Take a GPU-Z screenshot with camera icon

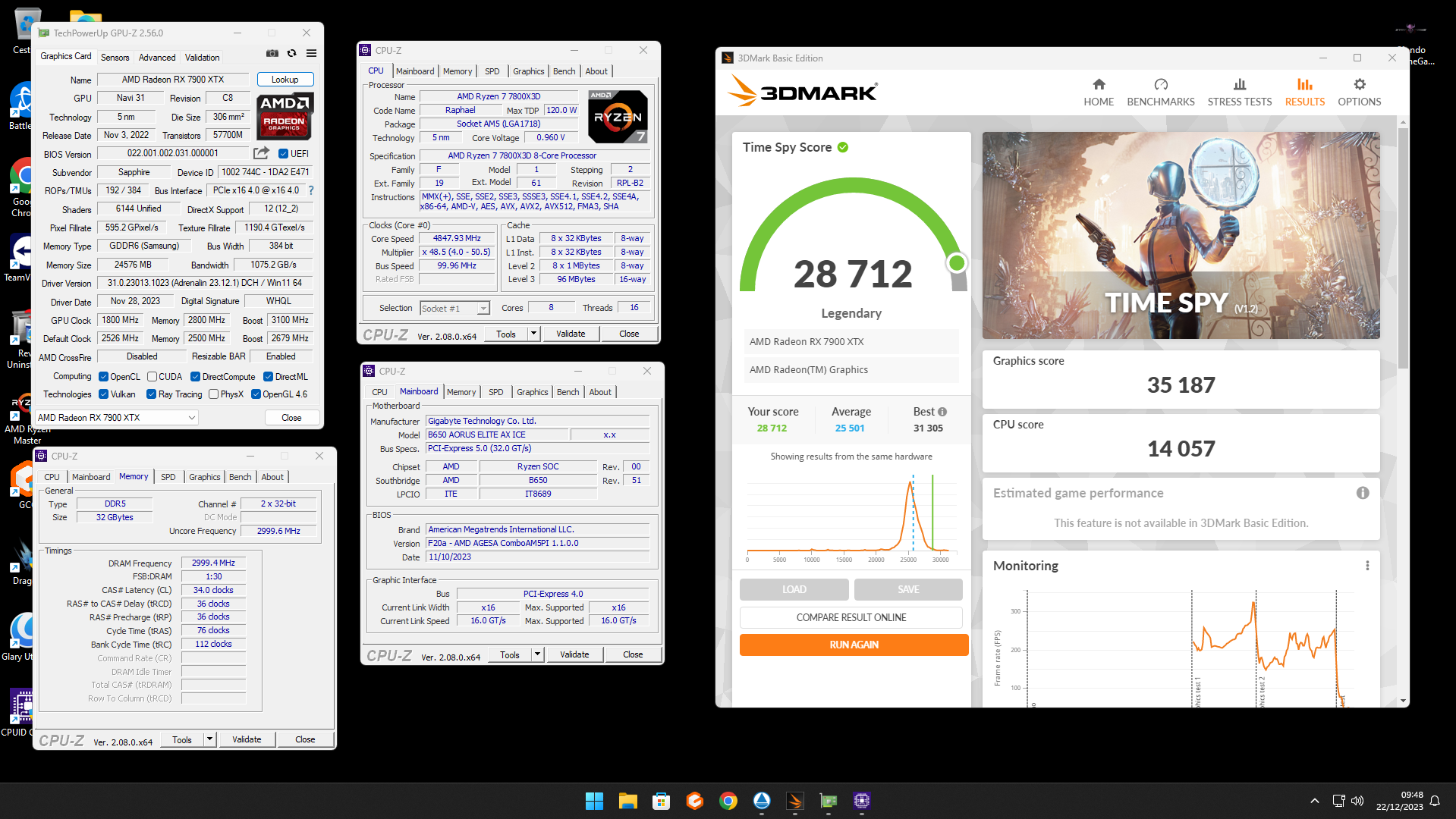(272, 54)
